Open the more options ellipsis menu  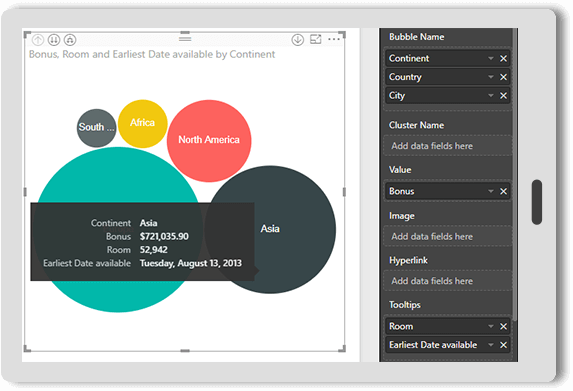[334, 39]
